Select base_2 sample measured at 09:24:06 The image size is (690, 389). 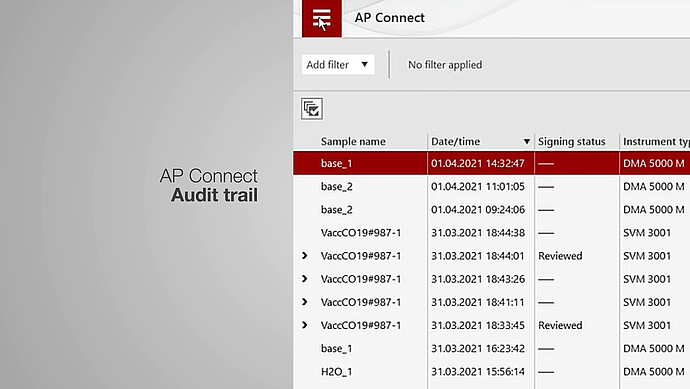(337, 209)
